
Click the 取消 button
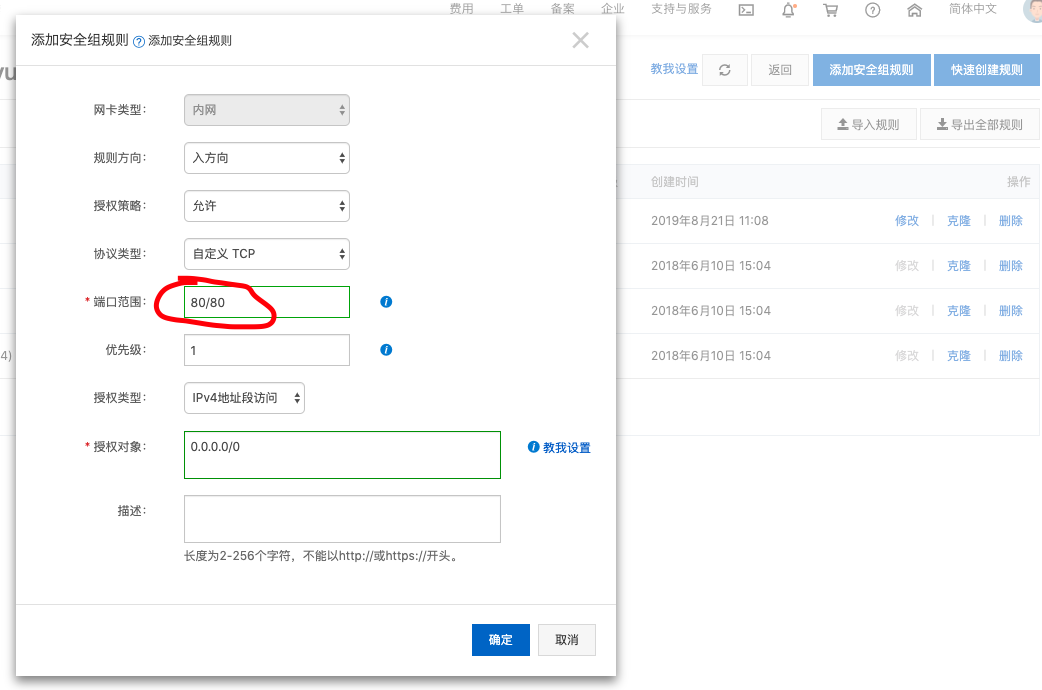point(566,640)
